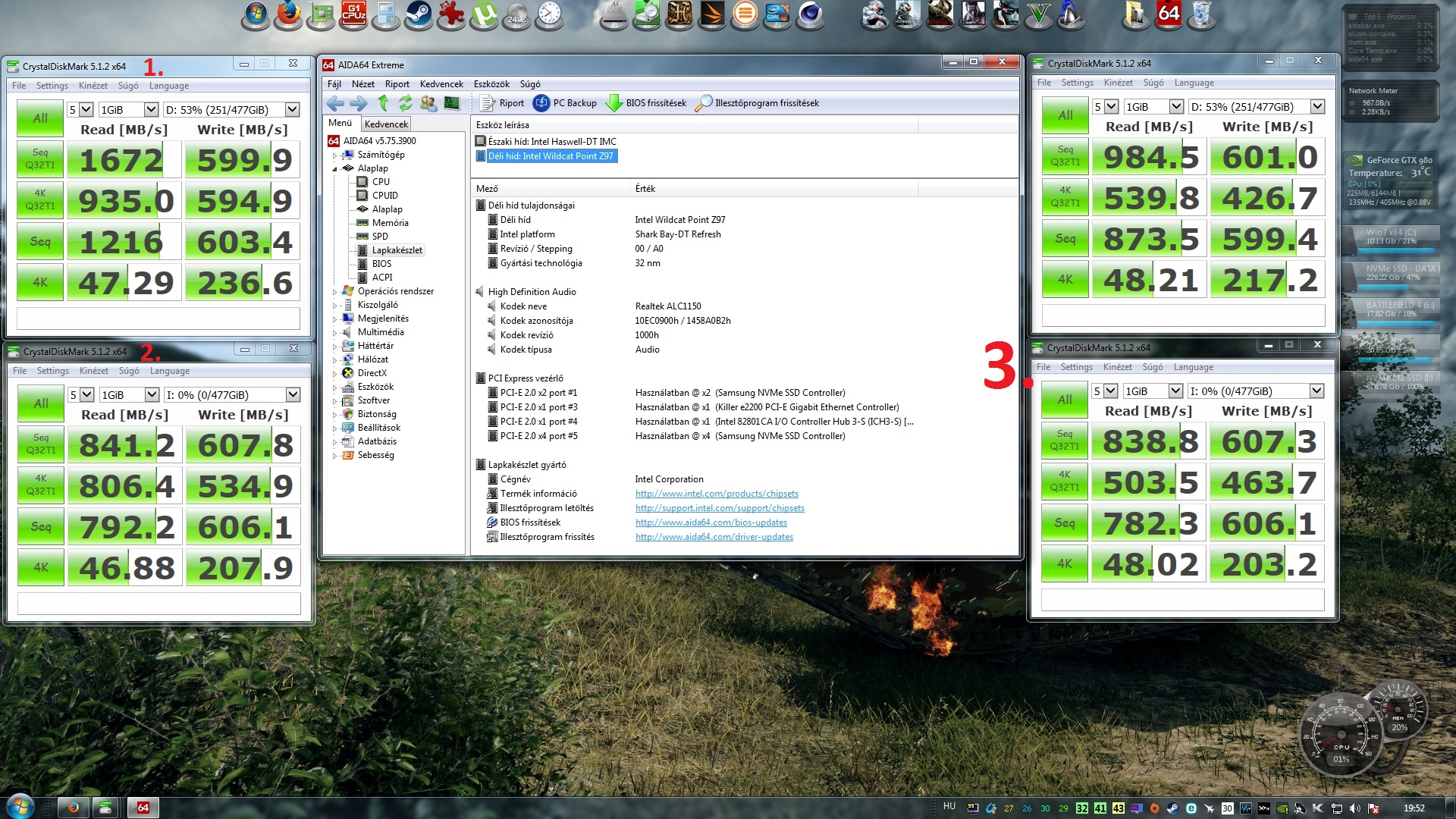The width and height of the screenshot is (1456, 819).
Task: Open the aida64.com/driver-updates link
Action: (x=714, y=537)
